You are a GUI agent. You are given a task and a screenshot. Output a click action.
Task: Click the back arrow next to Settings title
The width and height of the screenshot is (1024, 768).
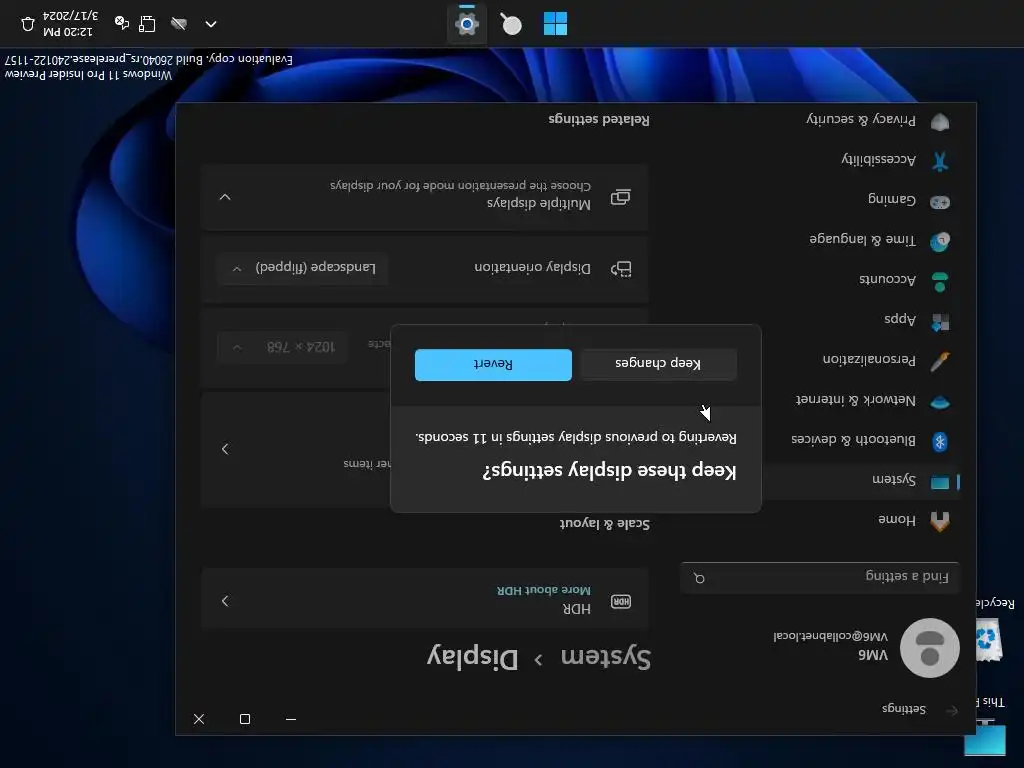[x=952, y=711]
